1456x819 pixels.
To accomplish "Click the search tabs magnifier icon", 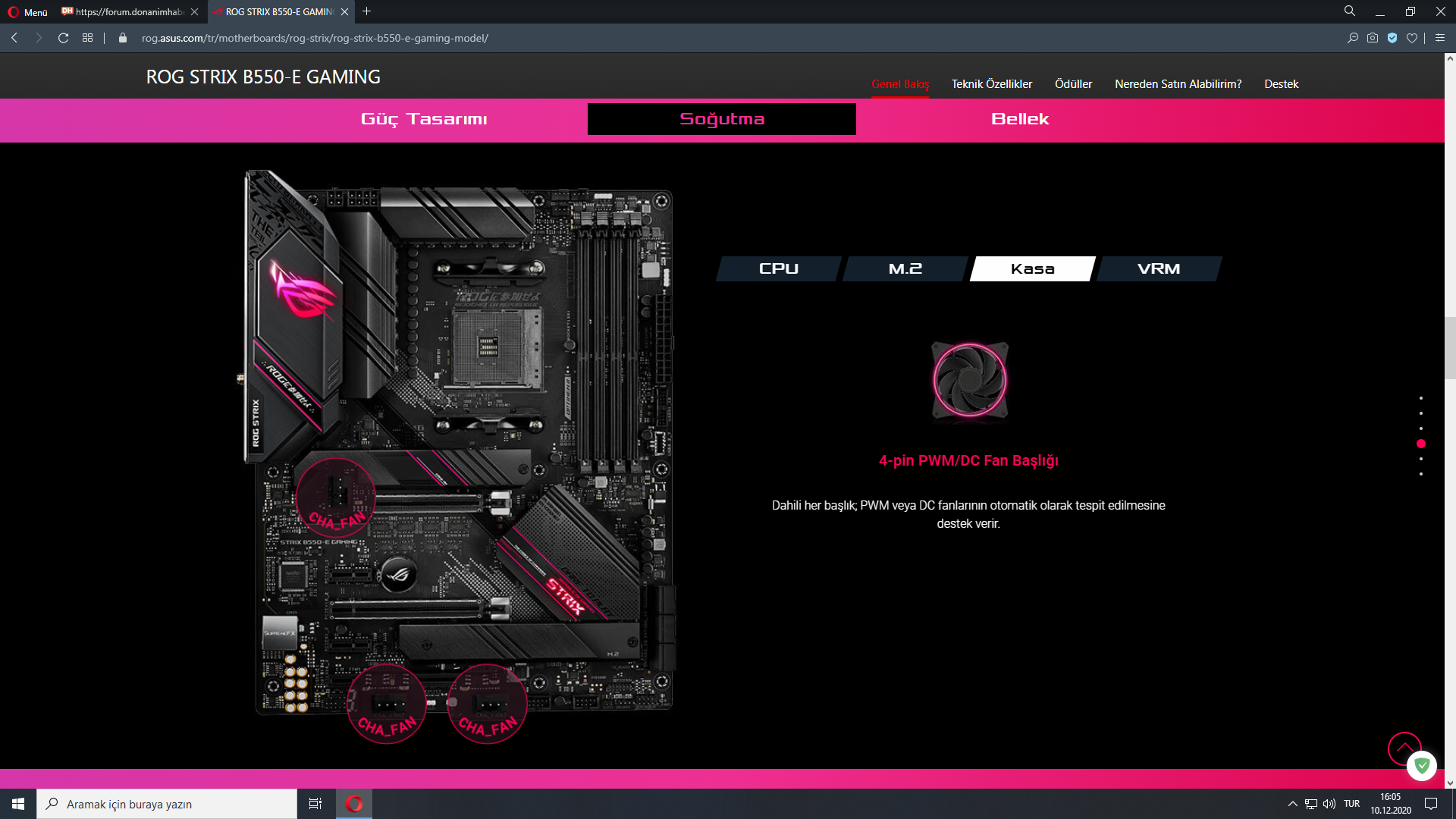I will pyautogui.click(x=1350, y=11).
